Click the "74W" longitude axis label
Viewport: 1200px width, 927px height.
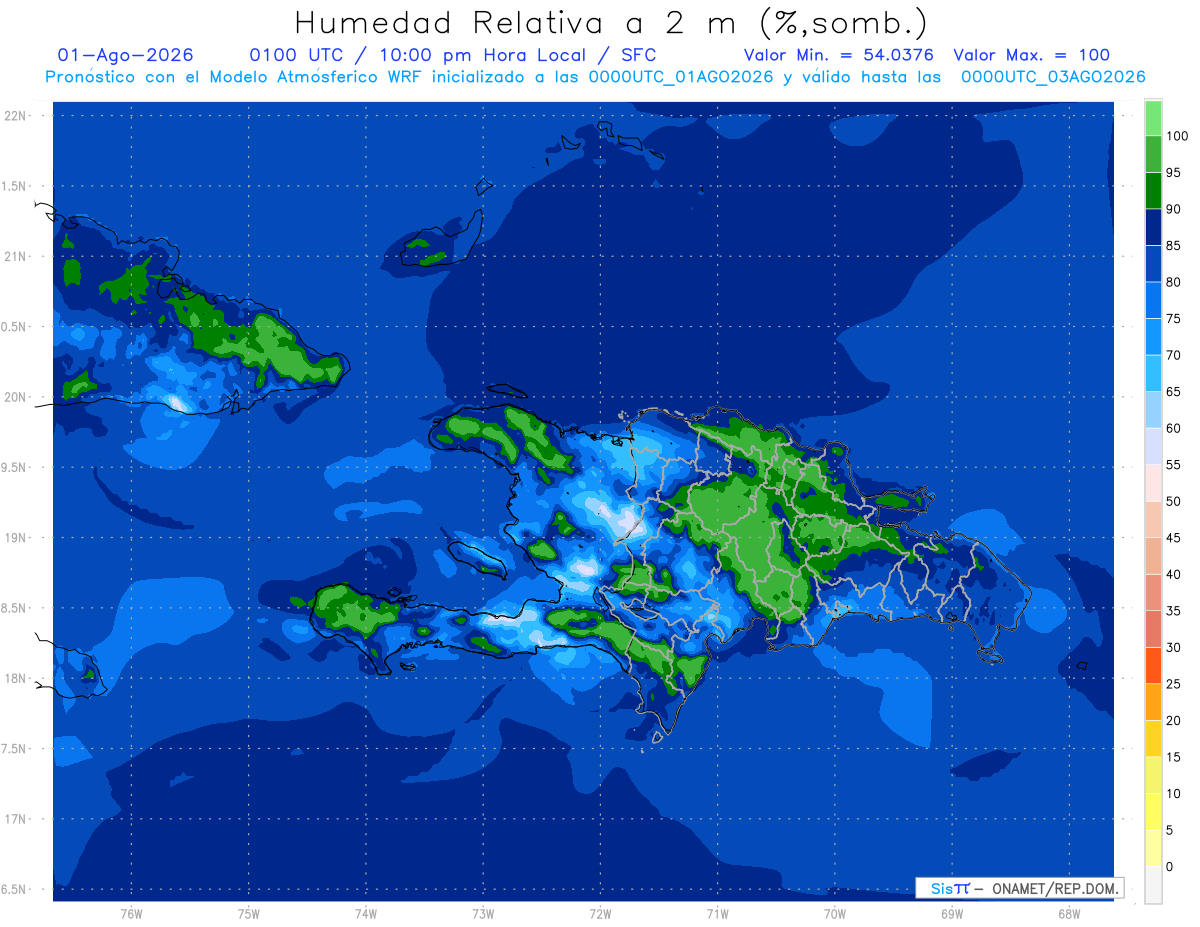tap(366, 914)
